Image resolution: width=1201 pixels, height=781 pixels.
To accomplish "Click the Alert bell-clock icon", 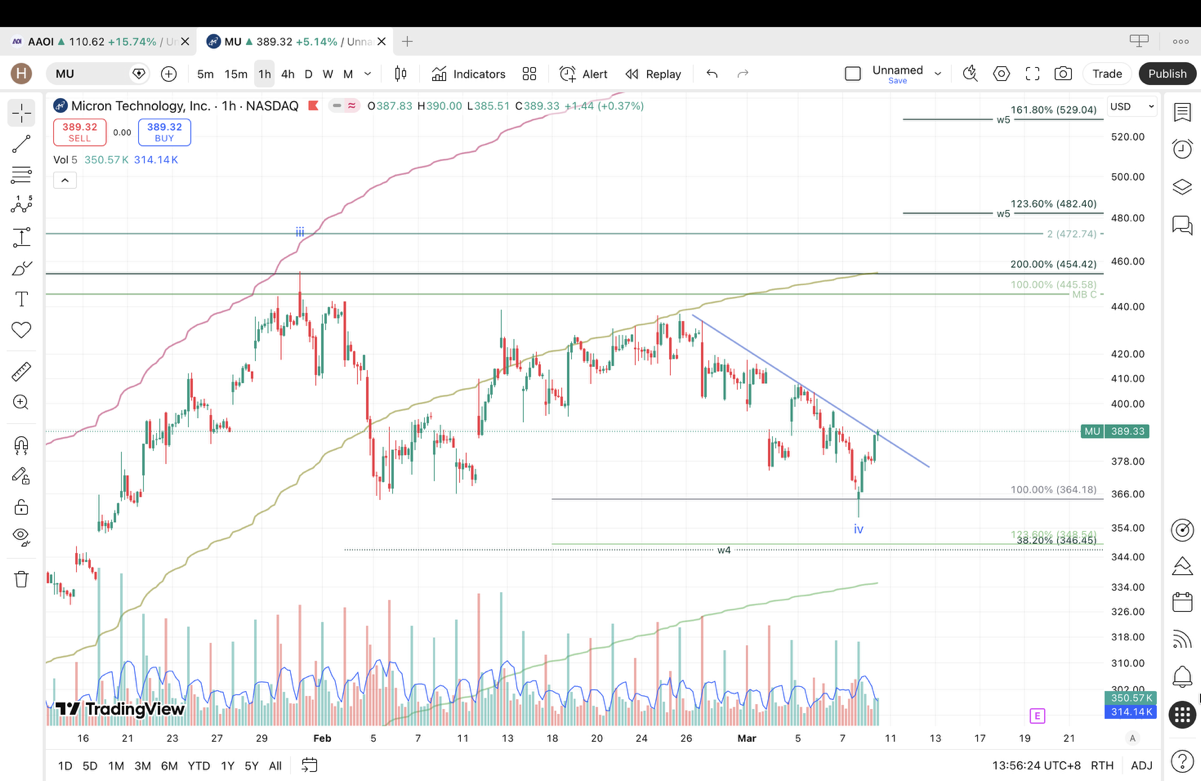I will (583, 74).
